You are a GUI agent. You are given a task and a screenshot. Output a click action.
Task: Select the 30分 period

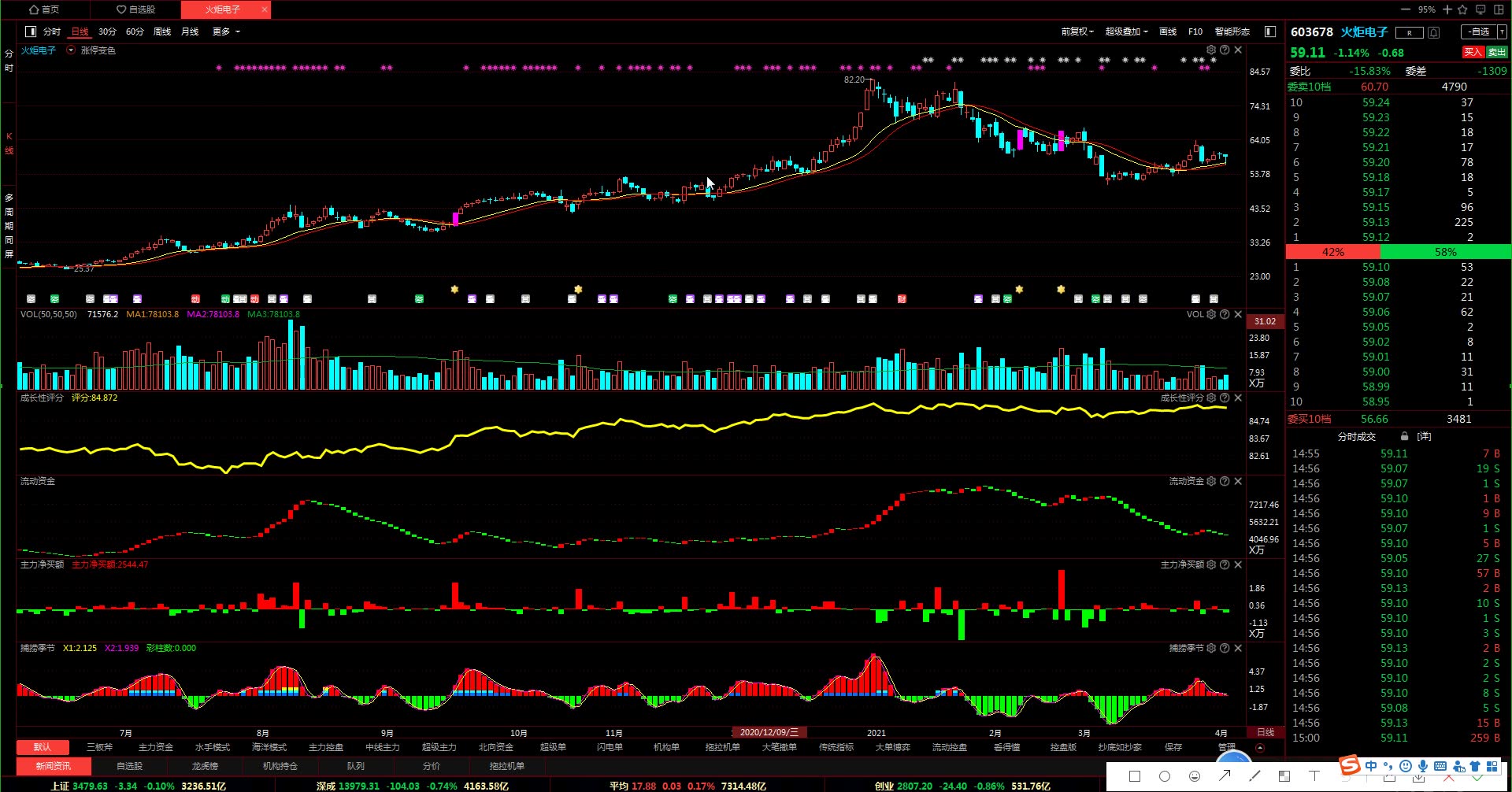tap(107, 31)
